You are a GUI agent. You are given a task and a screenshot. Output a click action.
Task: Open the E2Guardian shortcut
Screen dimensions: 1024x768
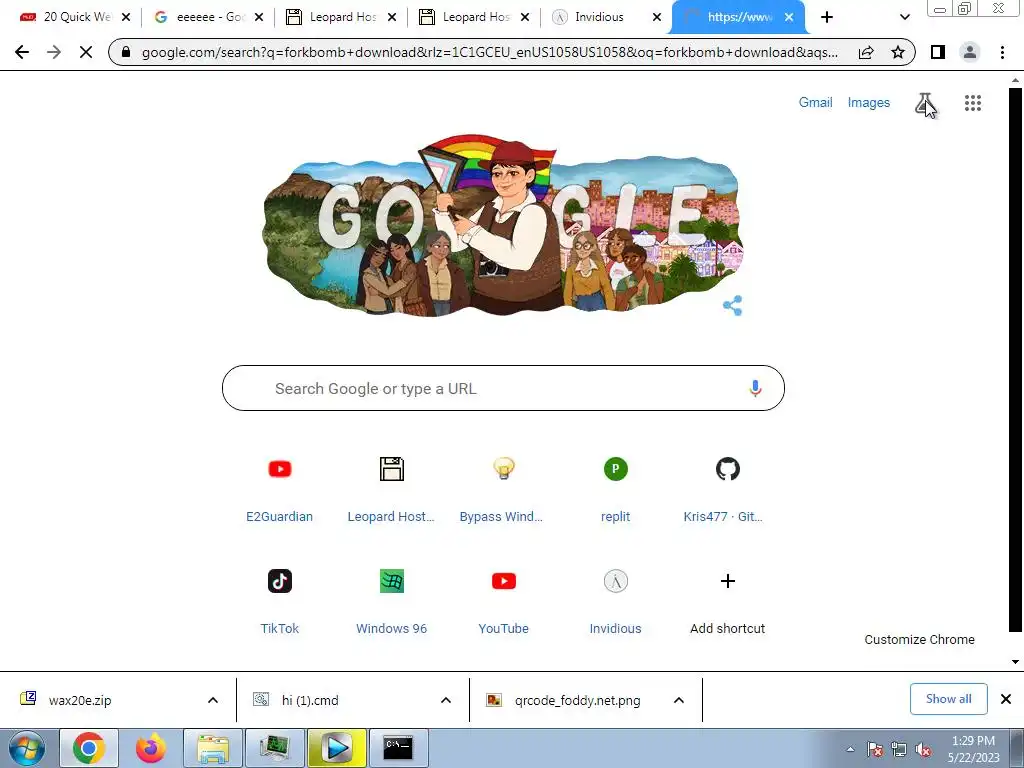pyautogui.click(x=280, y=490)
